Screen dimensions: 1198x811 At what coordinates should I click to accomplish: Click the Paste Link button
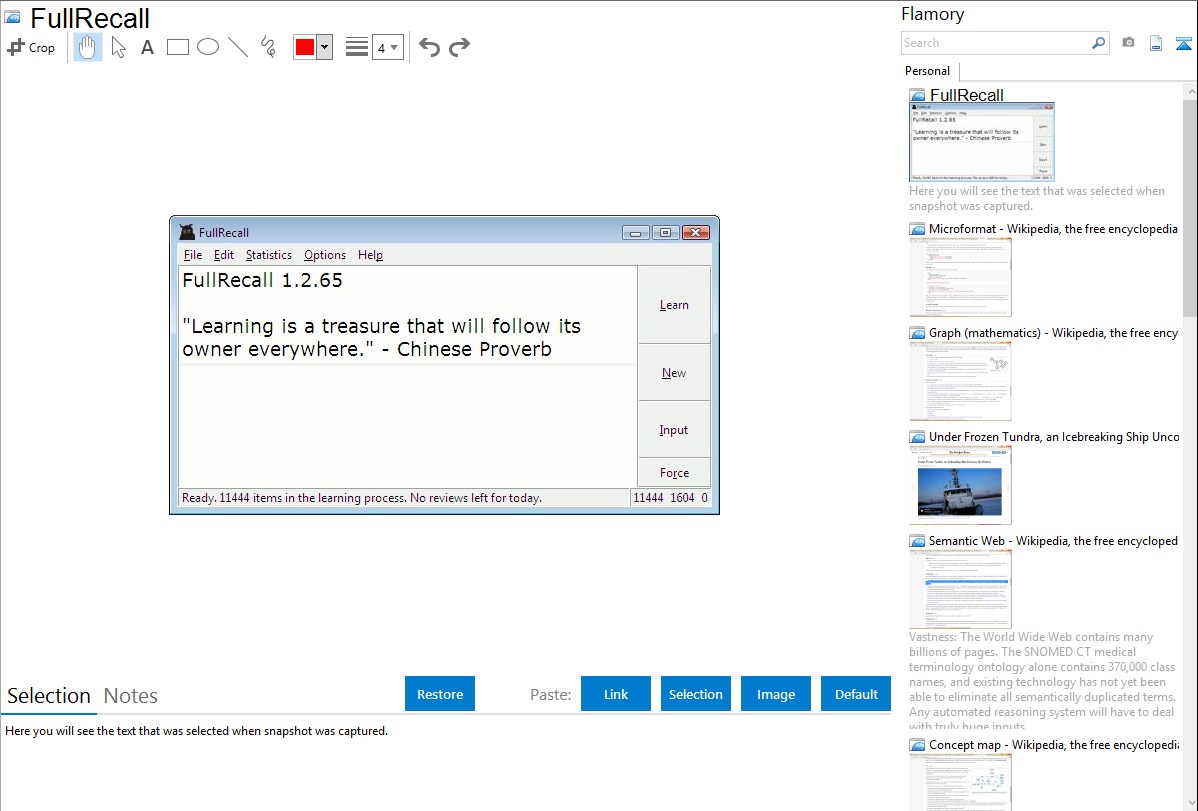coord(616,694)
